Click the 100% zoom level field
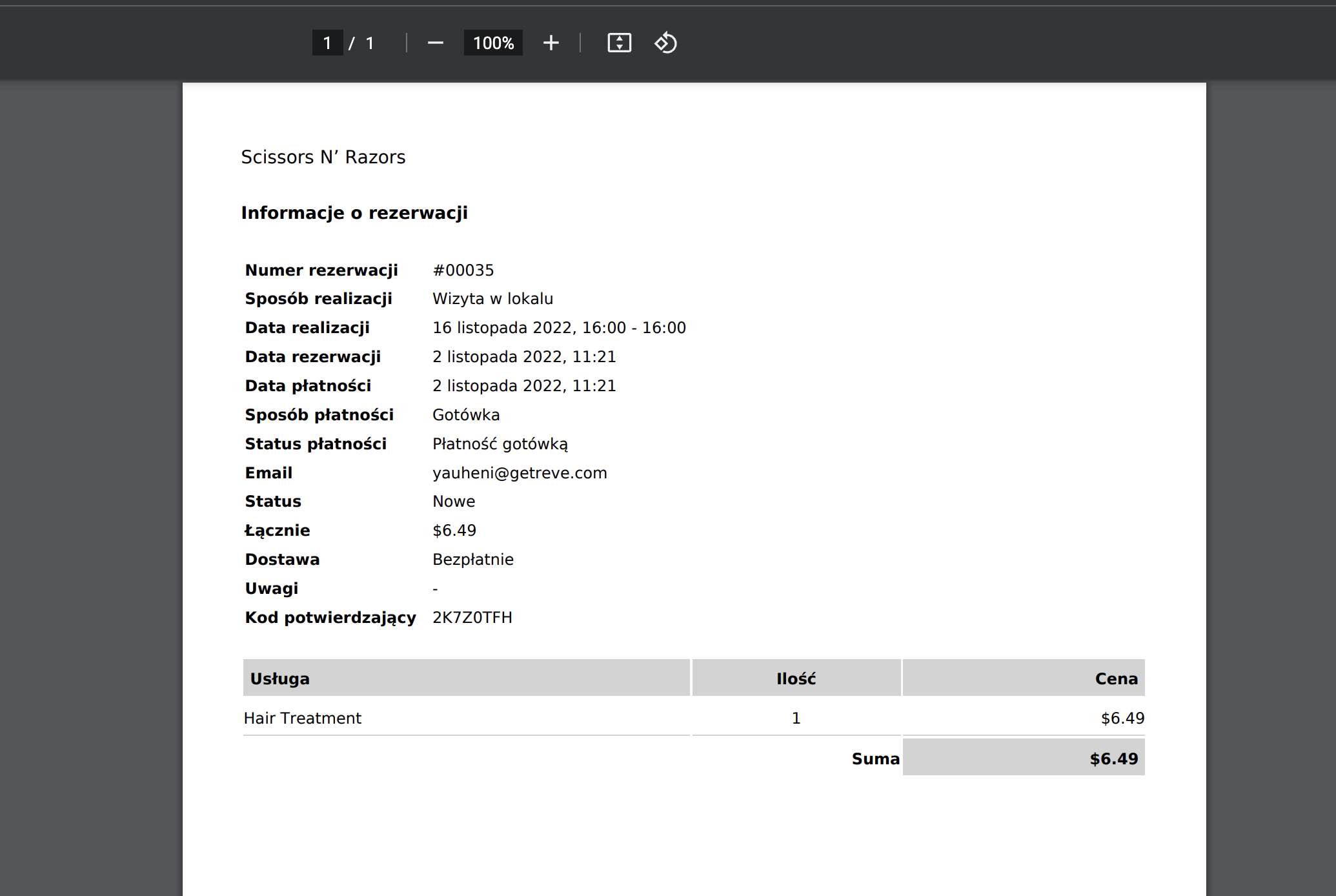Screen dimensions: 1336x896 (x=493, y=43)
